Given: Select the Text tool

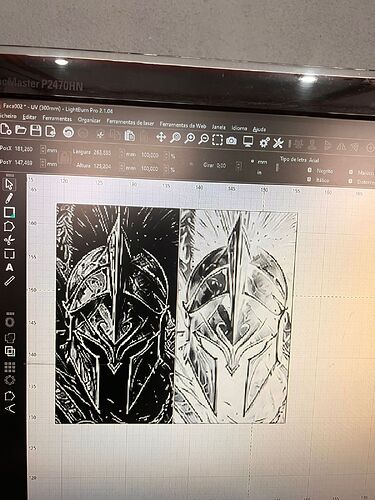Looking at the screenshot, I should tap(10, 267).
